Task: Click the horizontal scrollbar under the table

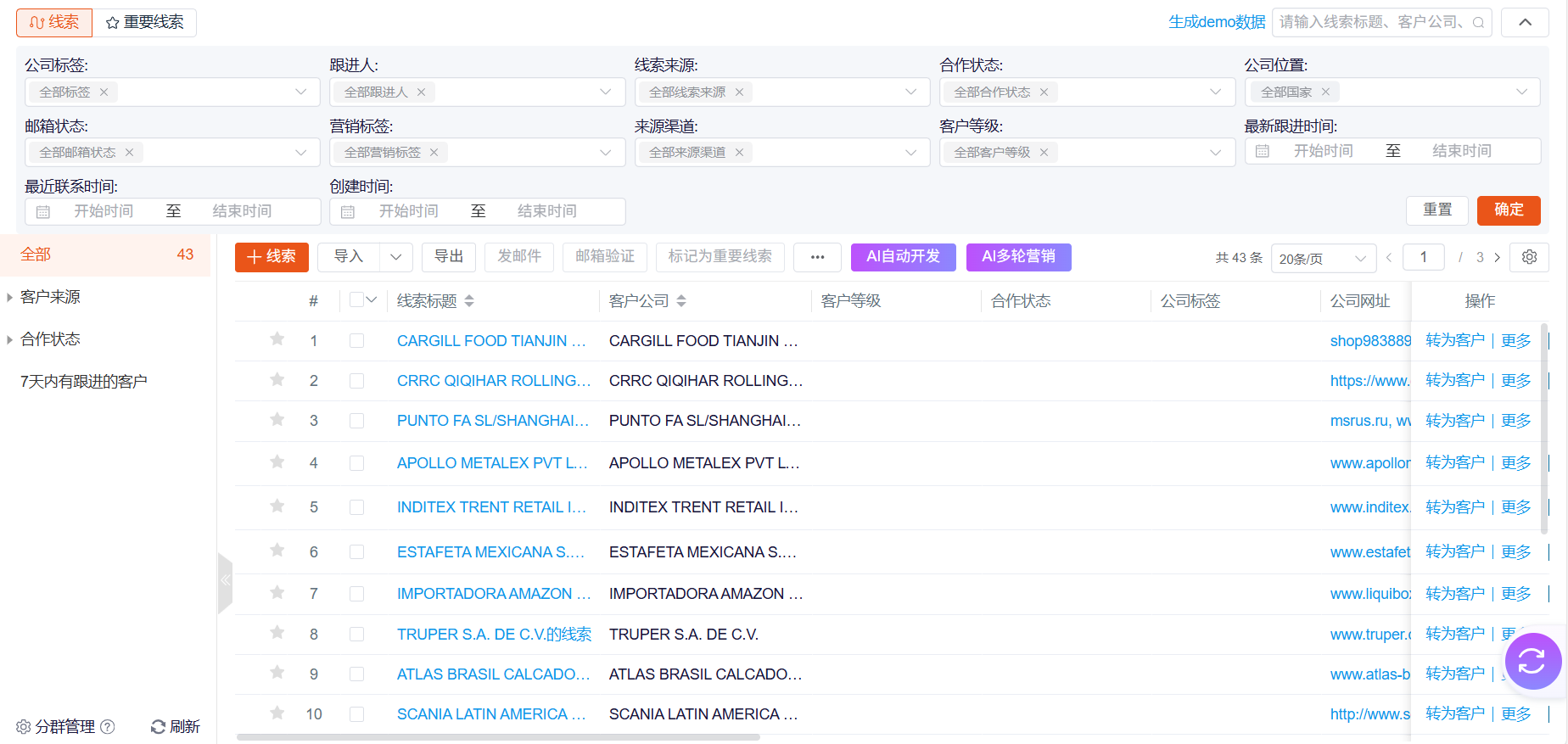Action: 498,737
